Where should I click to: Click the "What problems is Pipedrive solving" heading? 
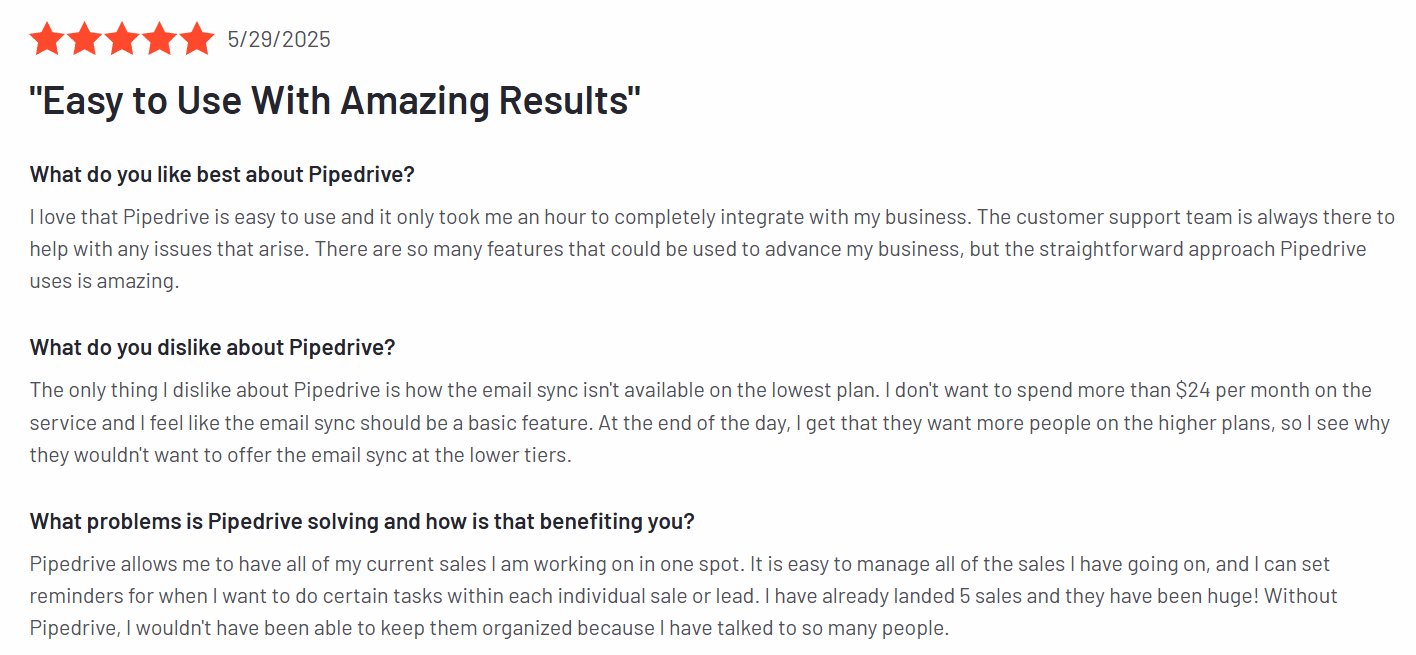click(x=362, y=522)
